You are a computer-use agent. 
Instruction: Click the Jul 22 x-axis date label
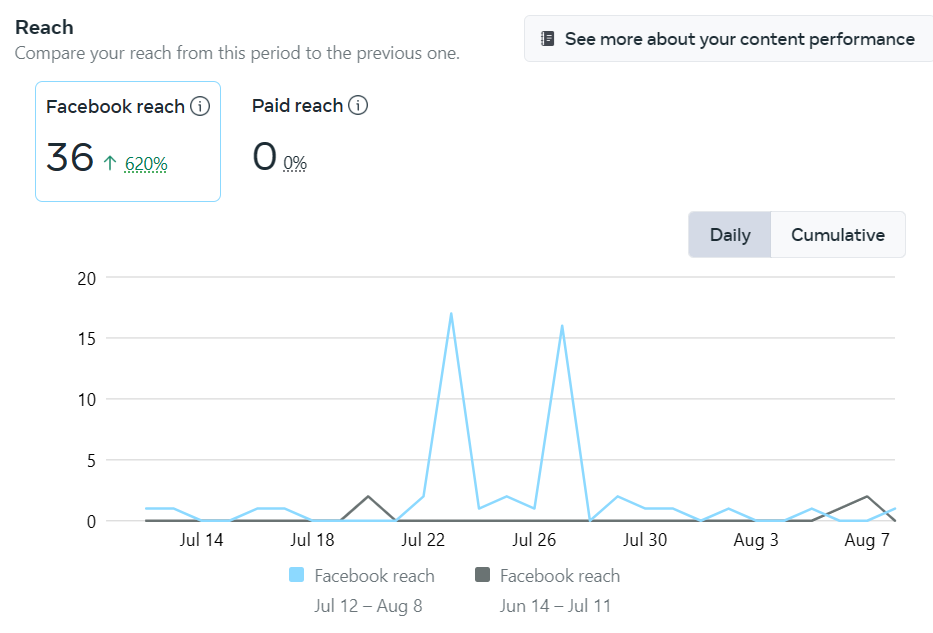423,540
